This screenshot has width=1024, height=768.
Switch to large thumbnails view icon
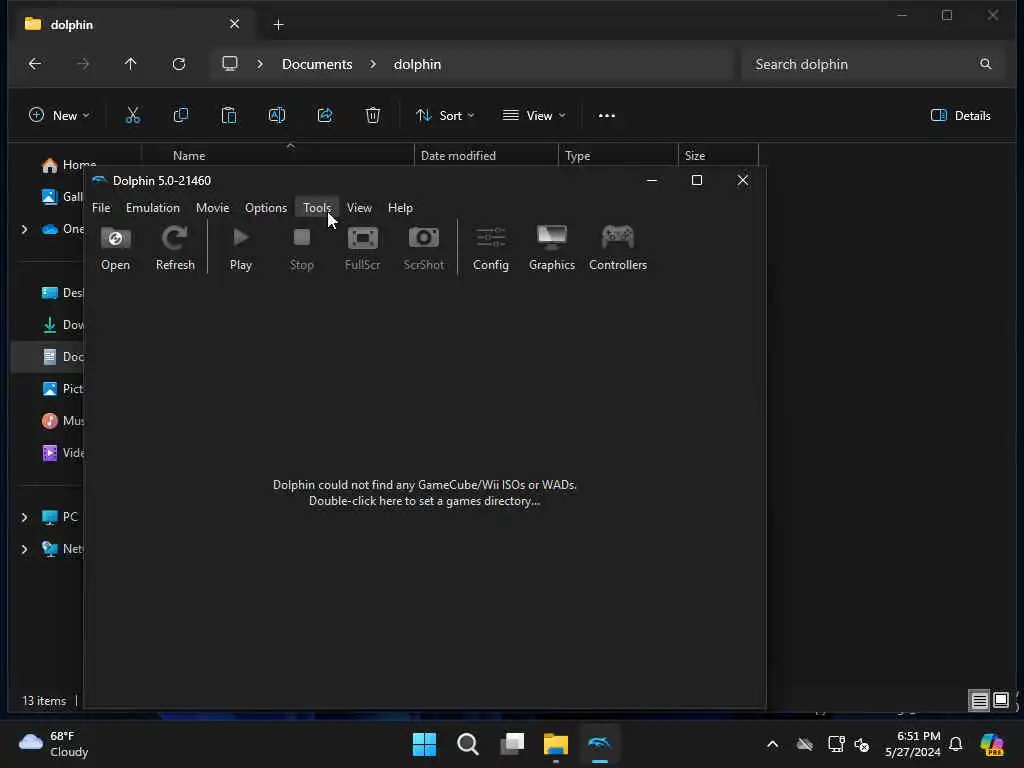(x=1000, y=701)
